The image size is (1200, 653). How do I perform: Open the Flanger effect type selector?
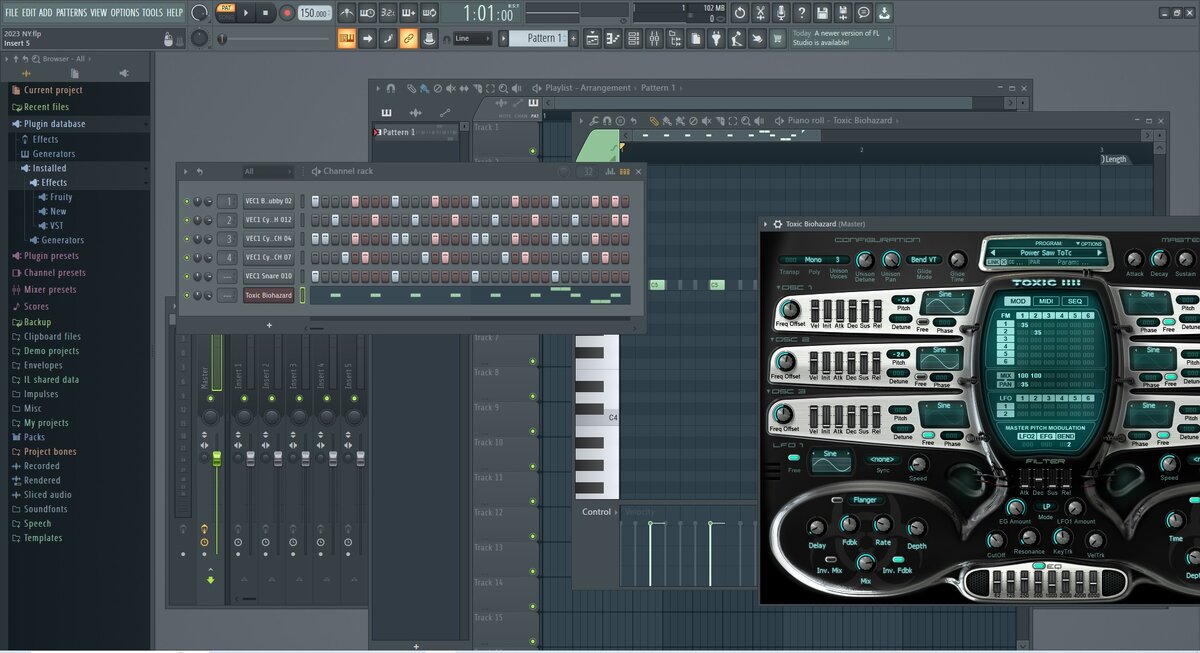(x=865, y=499)
